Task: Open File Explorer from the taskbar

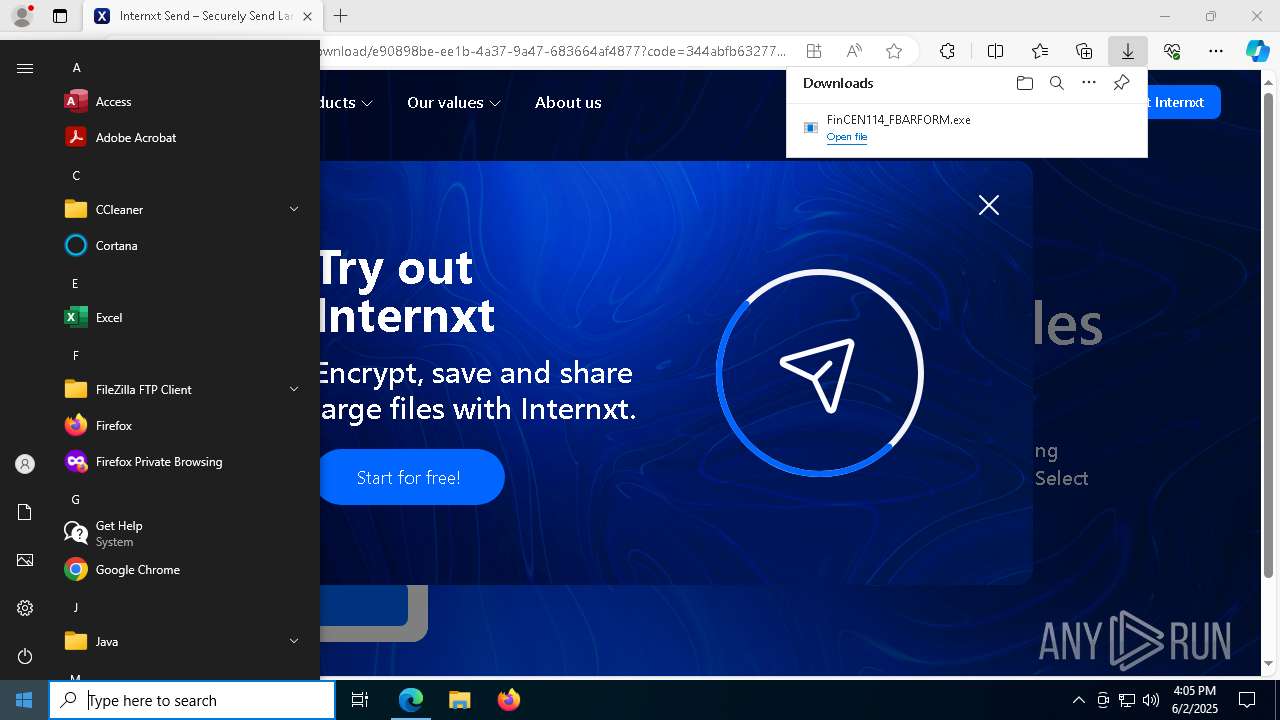Action: 459,700
